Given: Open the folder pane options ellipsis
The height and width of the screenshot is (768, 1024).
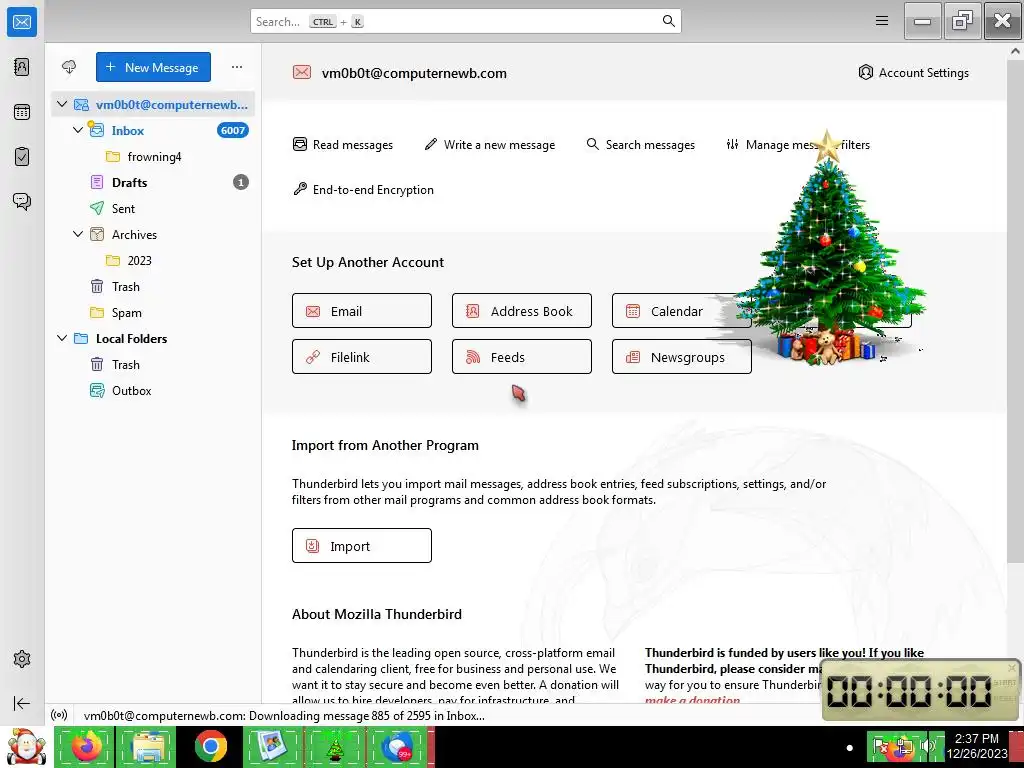Looking at the screenshot, I should (x=237, y=67).
